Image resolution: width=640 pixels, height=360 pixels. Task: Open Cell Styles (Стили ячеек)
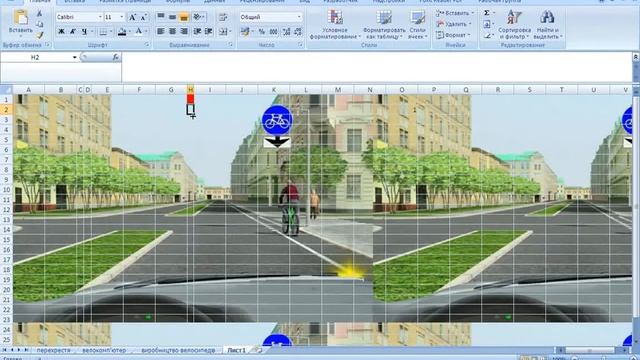417,24
